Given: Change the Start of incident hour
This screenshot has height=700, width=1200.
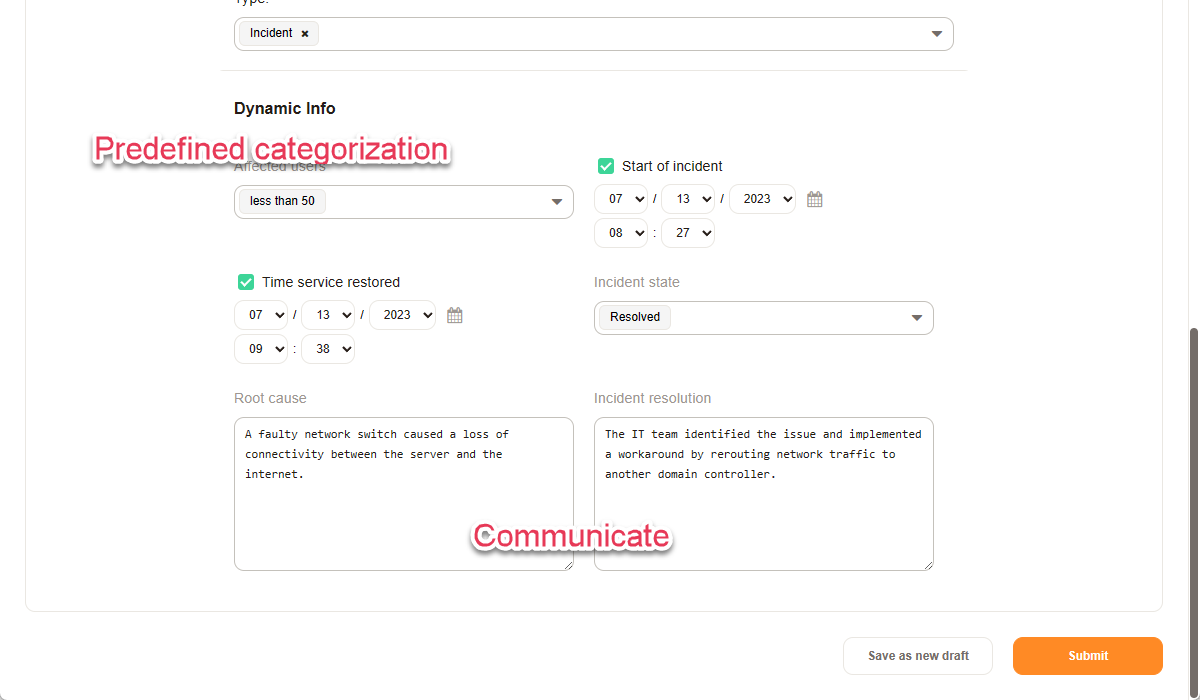Looking at the screenshot, I should pyautogui.click(x=621, y=233).
